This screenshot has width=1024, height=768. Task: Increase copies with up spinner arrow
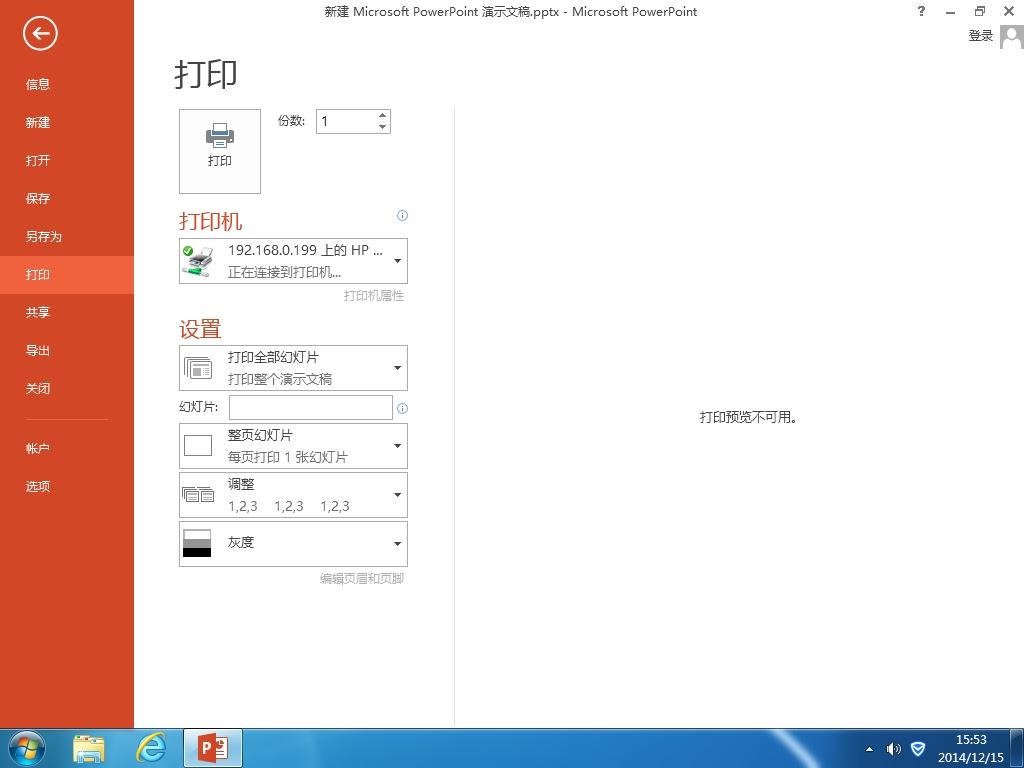[x=383, y=116]
